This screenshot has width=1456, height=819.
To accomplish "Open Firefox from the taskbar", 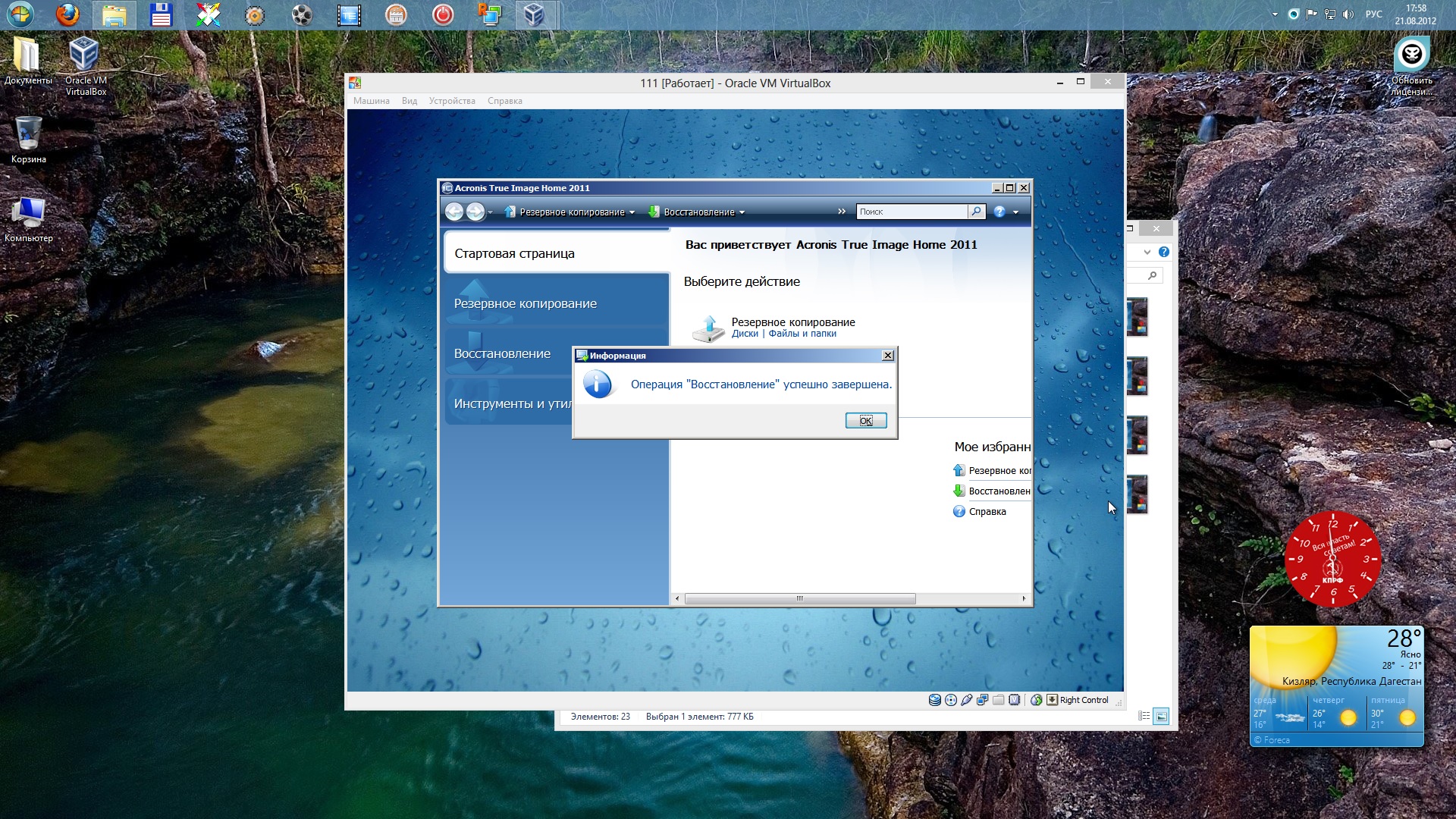I will coord(68,14).
